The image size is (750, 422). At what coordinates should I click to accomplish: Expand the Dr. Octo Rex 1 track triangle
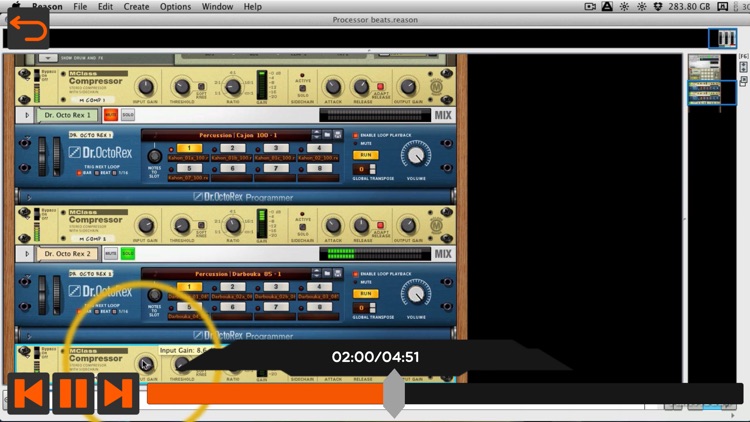click(x=27, y=115)
